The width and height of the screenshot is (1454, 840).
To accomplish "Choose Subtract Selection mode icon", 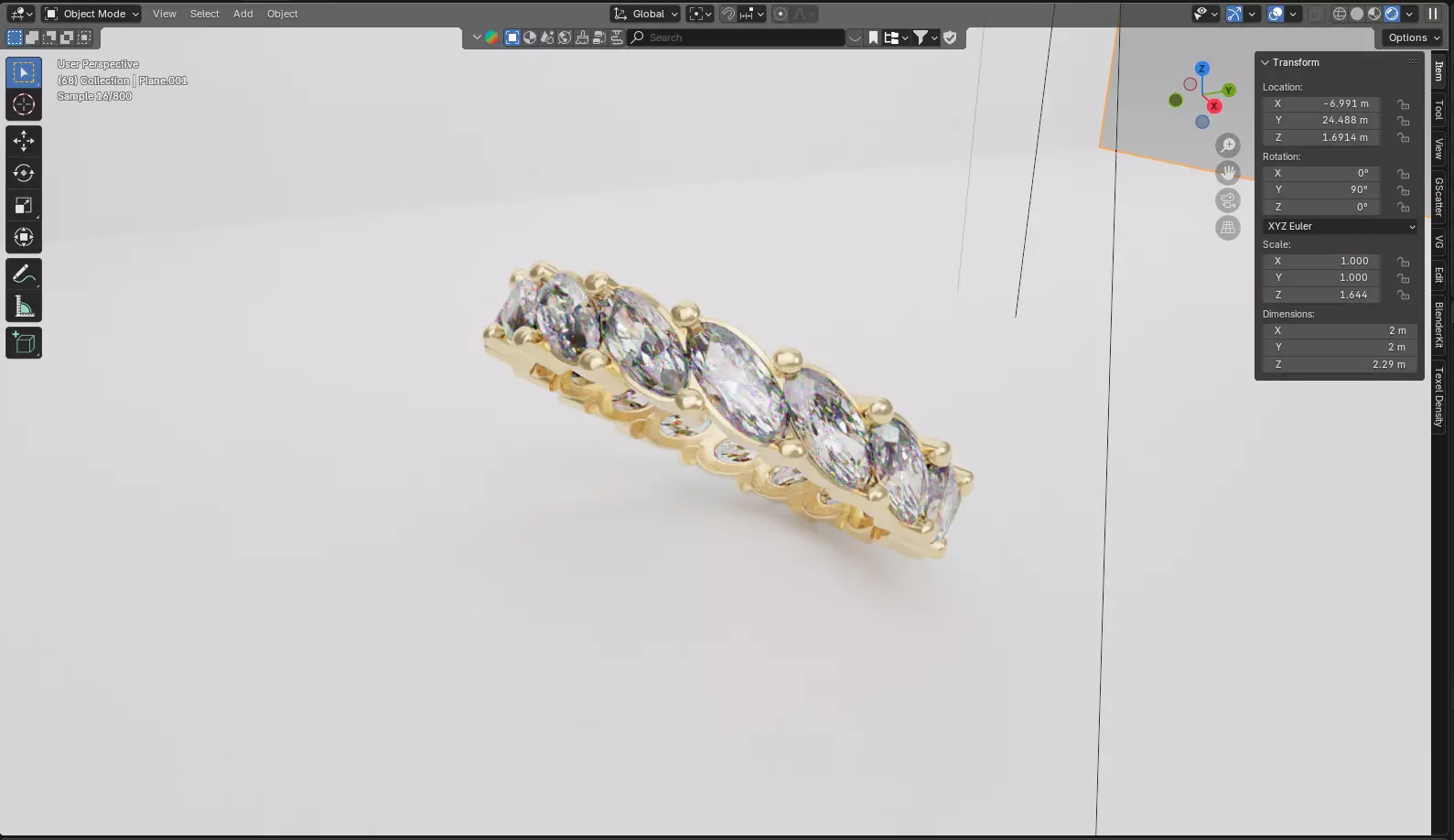I will point(49,38).
